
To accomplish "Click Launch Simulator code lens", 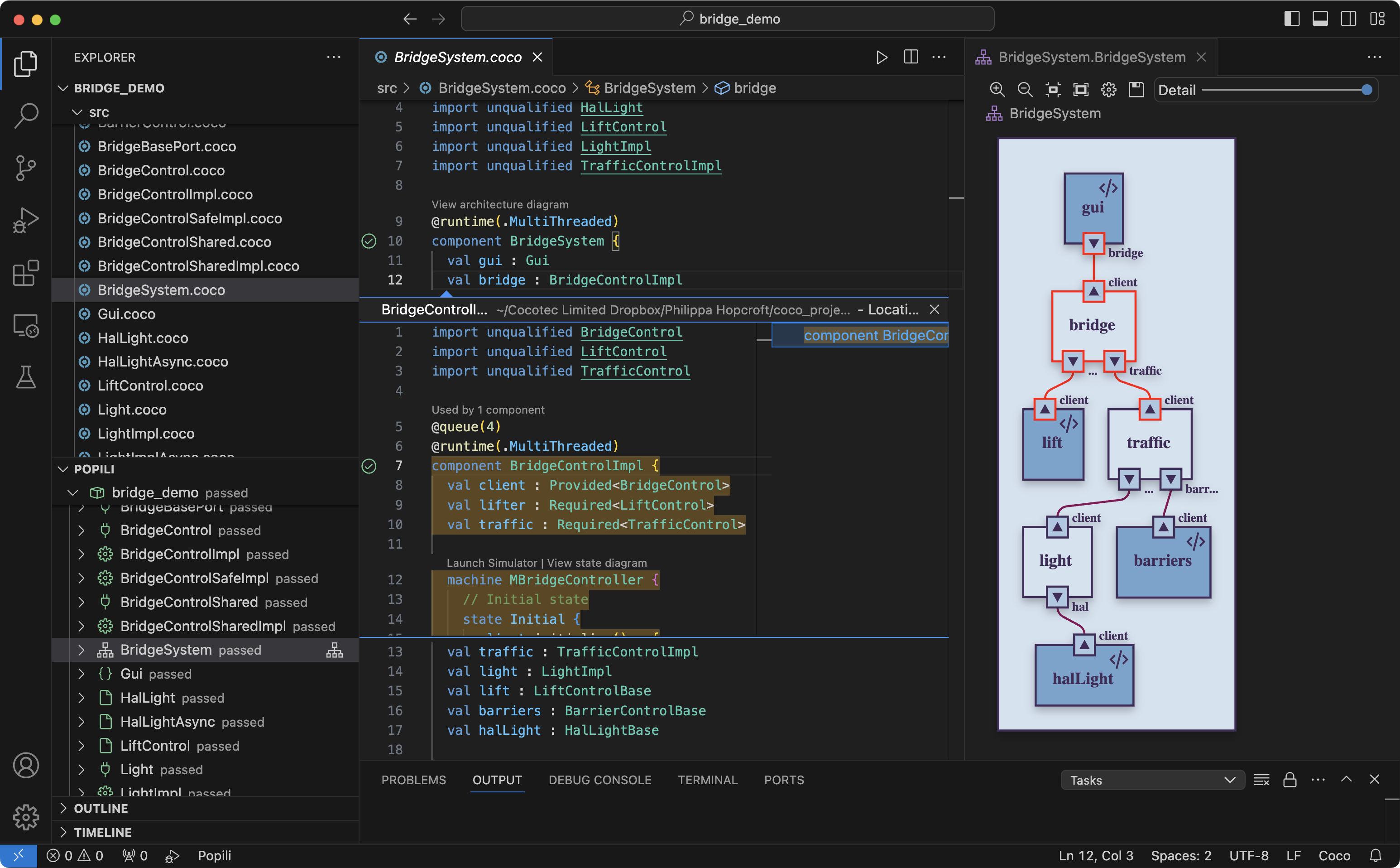I will [492, 563].
